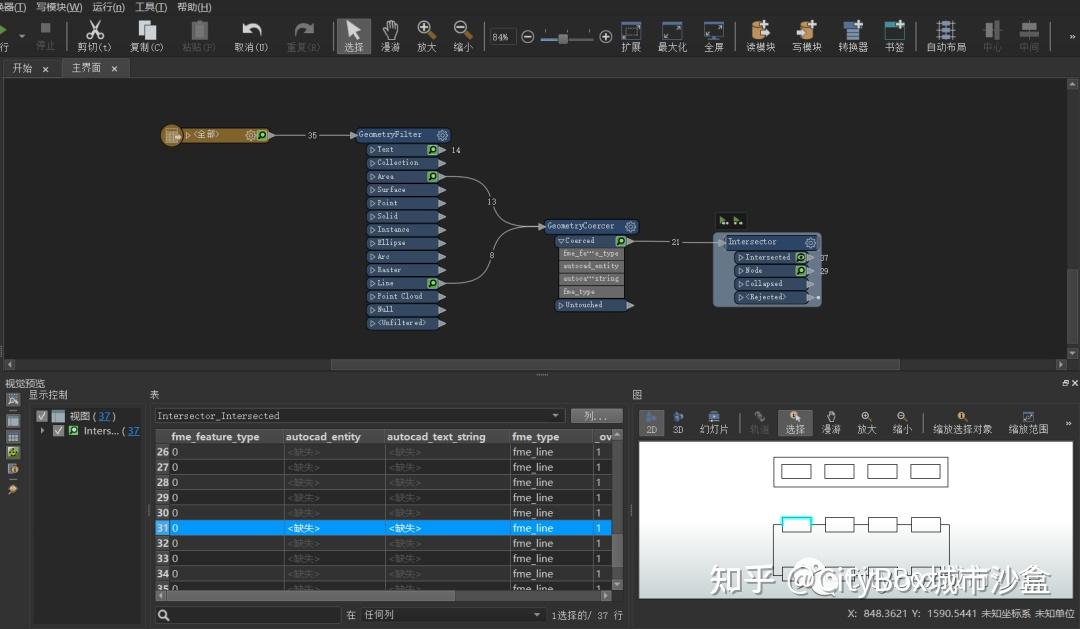Viewport: 1080px width, 629px height.
Task: Undo the last action with 取消
Action: point(251,36)
